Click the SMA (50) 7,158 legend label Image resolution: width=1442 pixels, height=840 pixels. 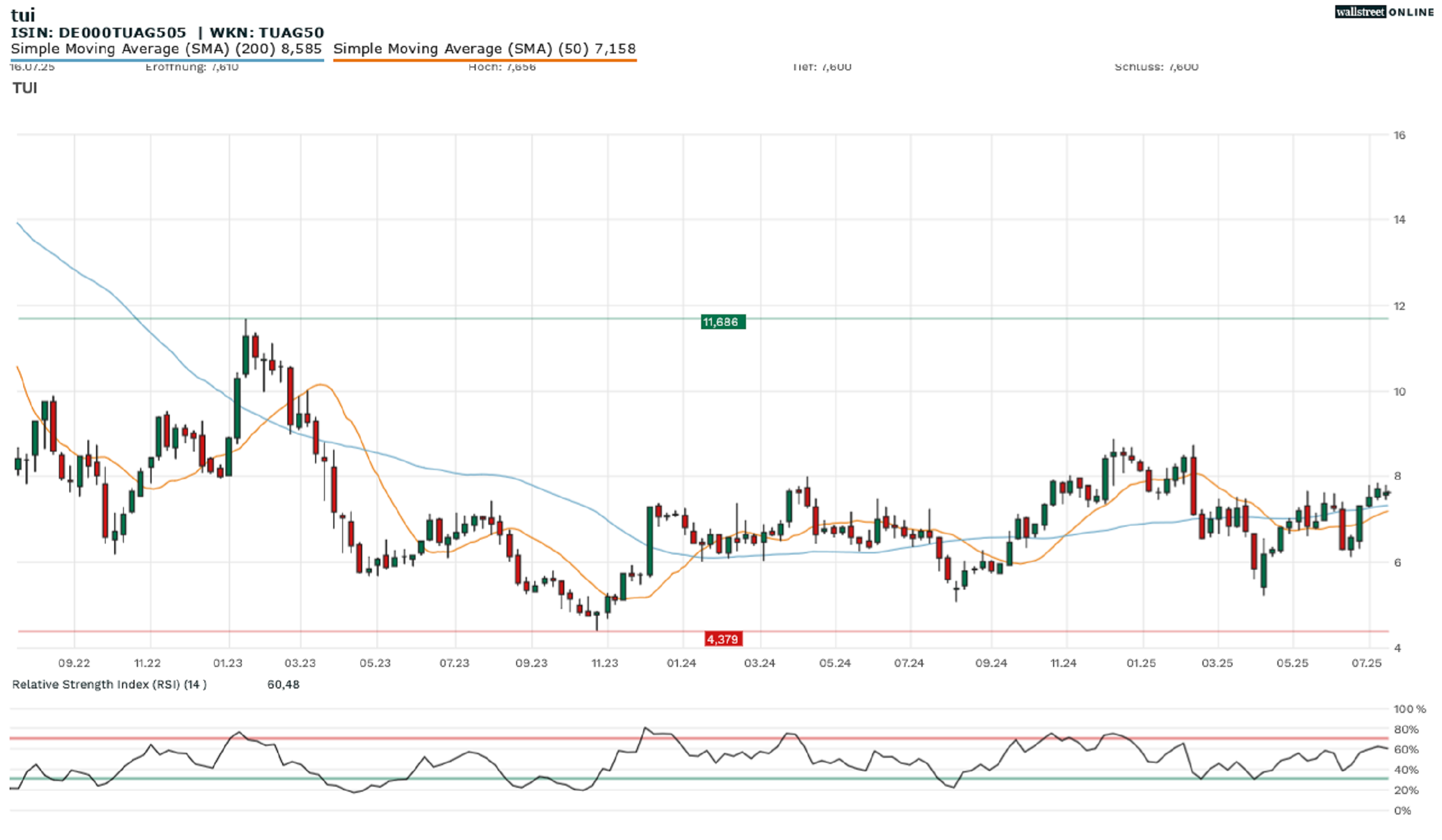tap(485, 49)
